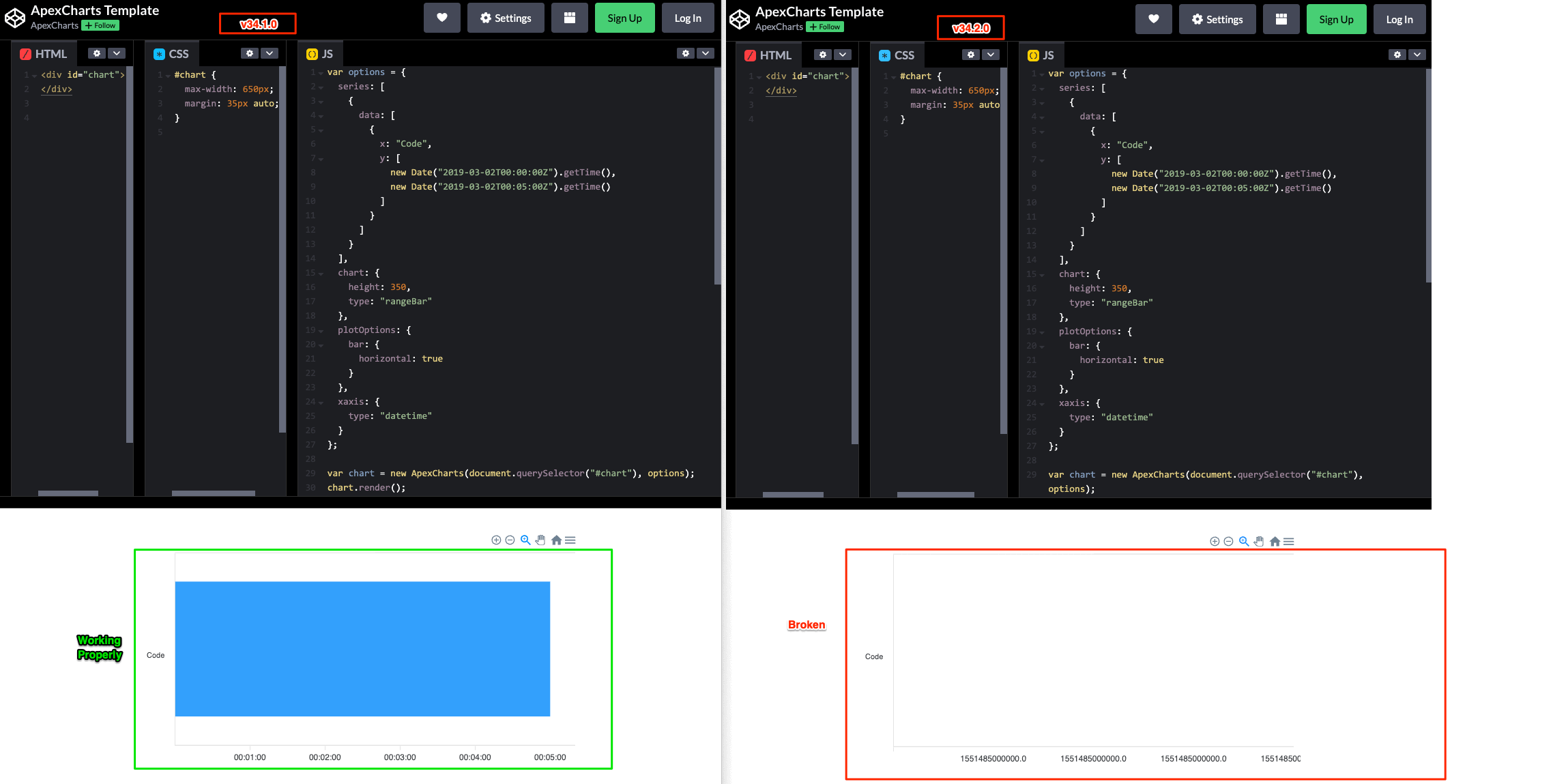The image size is (1553, 784).
Task: Reset zoom with the home icon on left chart
Action: point(556,540)
